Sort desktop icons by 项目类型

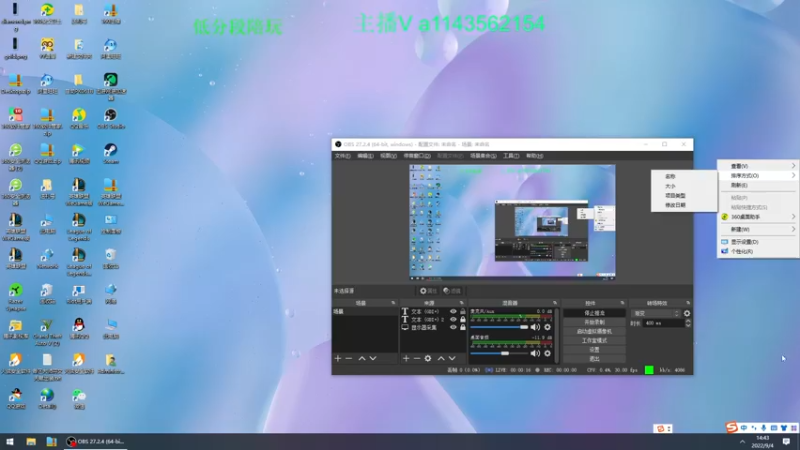point(684,195)
